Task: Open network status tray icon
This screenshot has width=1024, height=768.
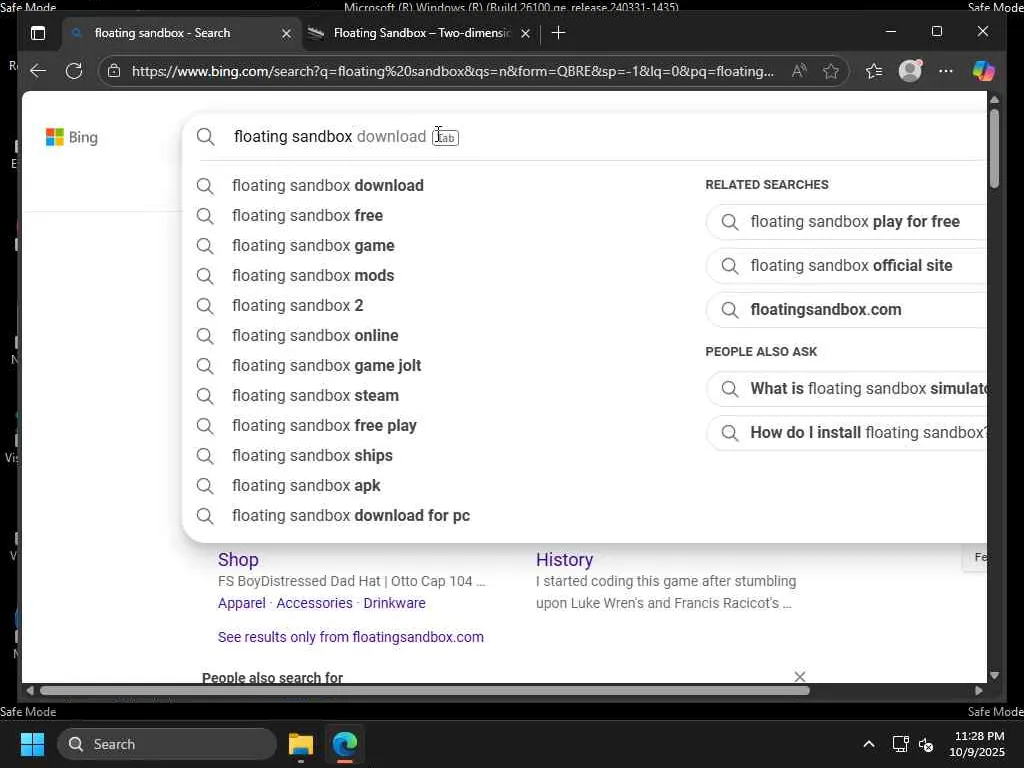Action: point(901,744)
